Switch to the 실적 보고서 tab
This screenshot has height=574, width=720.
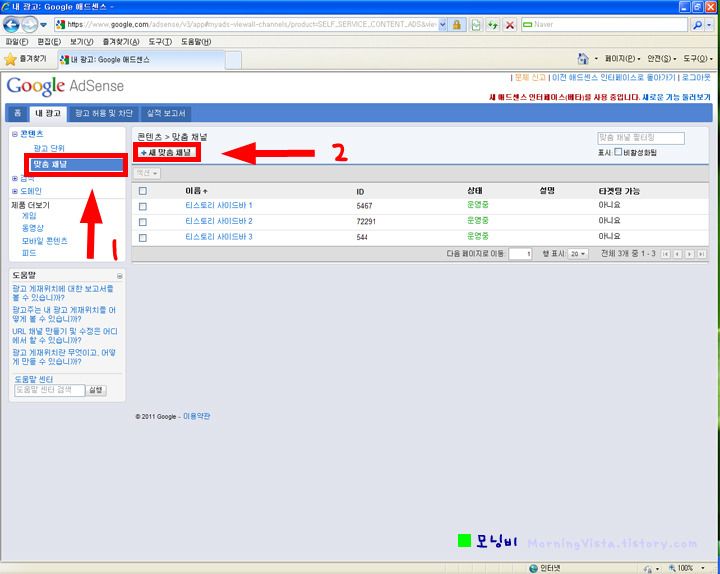[166, 113]
